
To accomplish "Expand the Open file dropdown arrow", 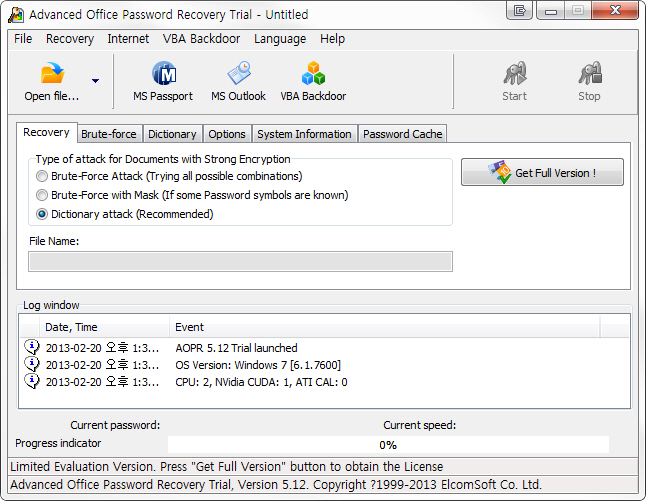I will pyautogui.click(x=95, y=81).
